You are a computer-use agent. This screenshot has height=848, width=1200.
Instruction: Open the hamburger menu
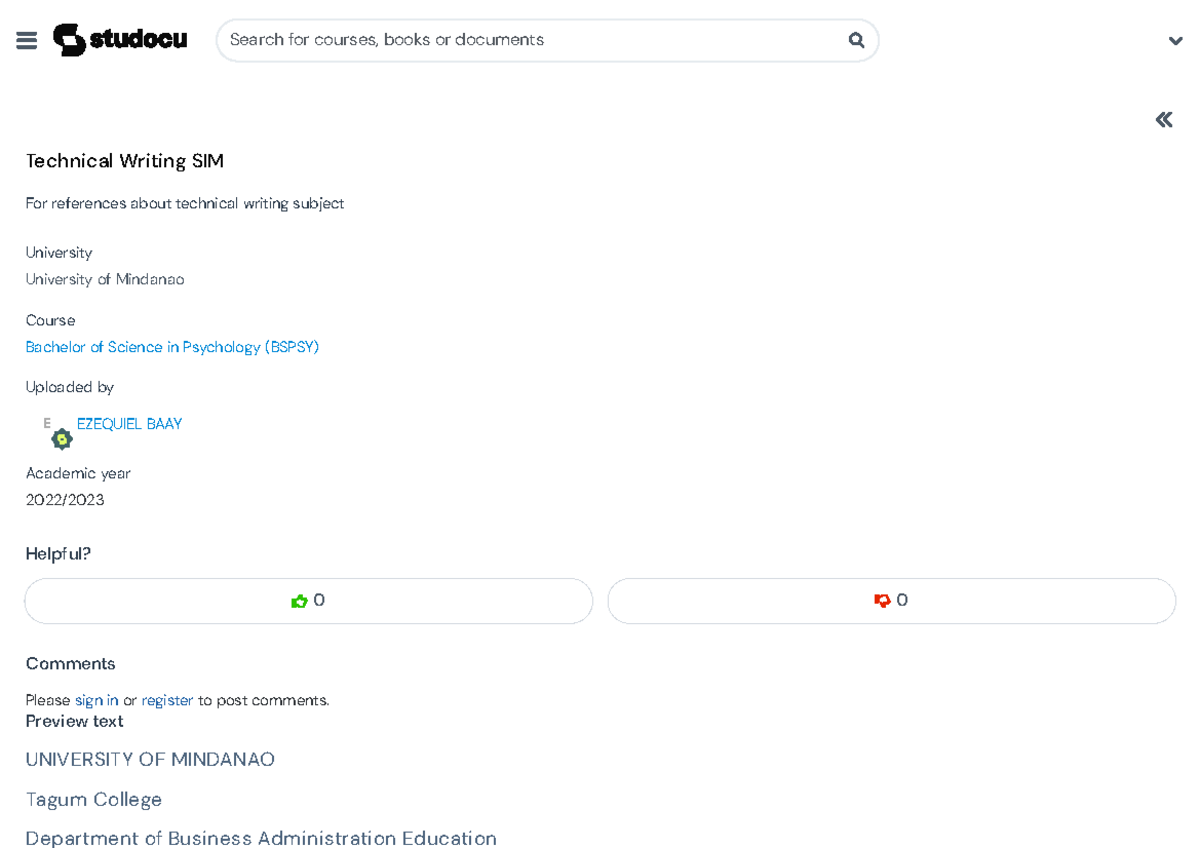(x=27, y=40)
